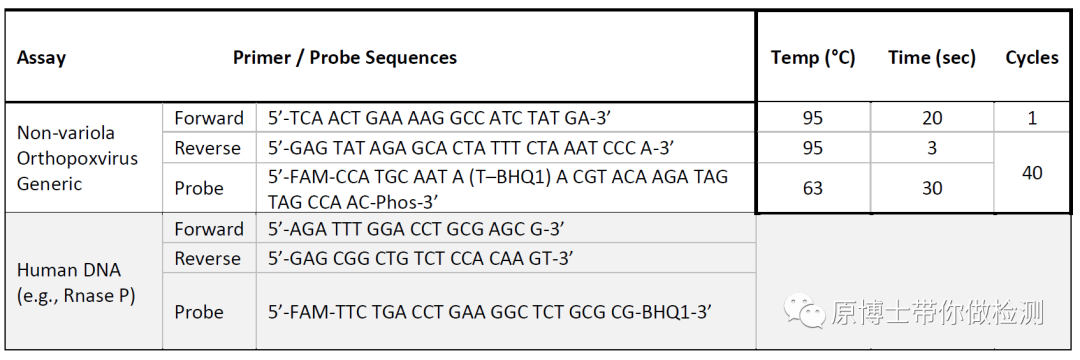Click the FAM-TTC TGA Rnase P probe sequence

coord(489,312)
